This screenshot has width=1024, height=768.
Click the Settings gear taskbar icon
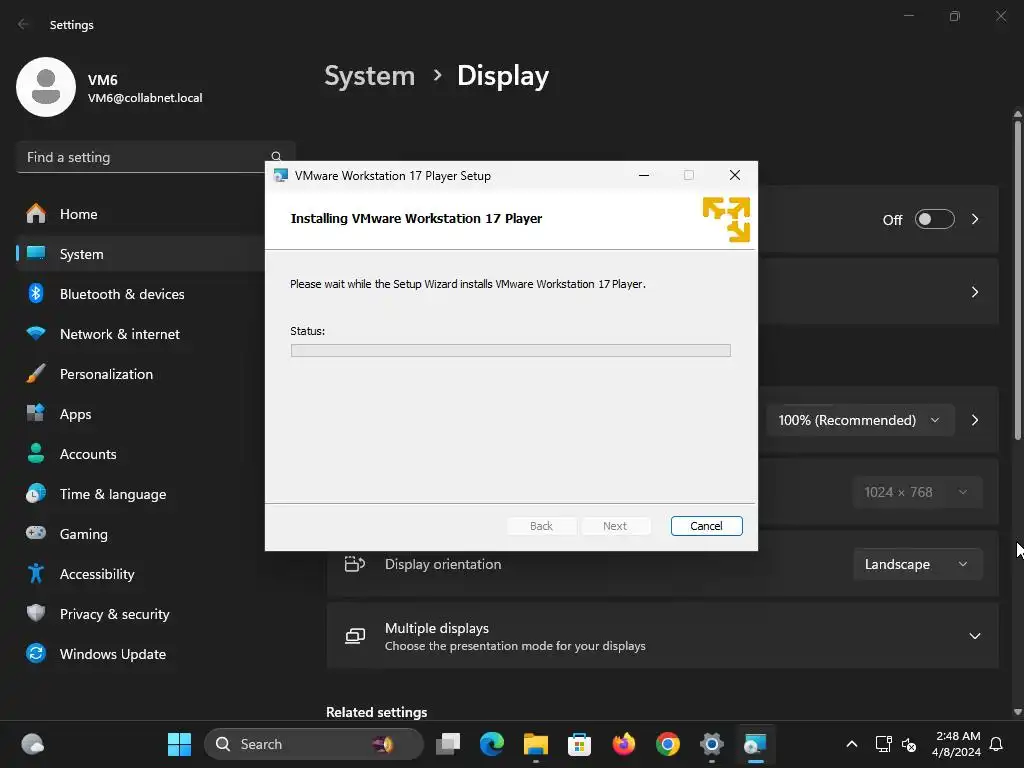712,744
